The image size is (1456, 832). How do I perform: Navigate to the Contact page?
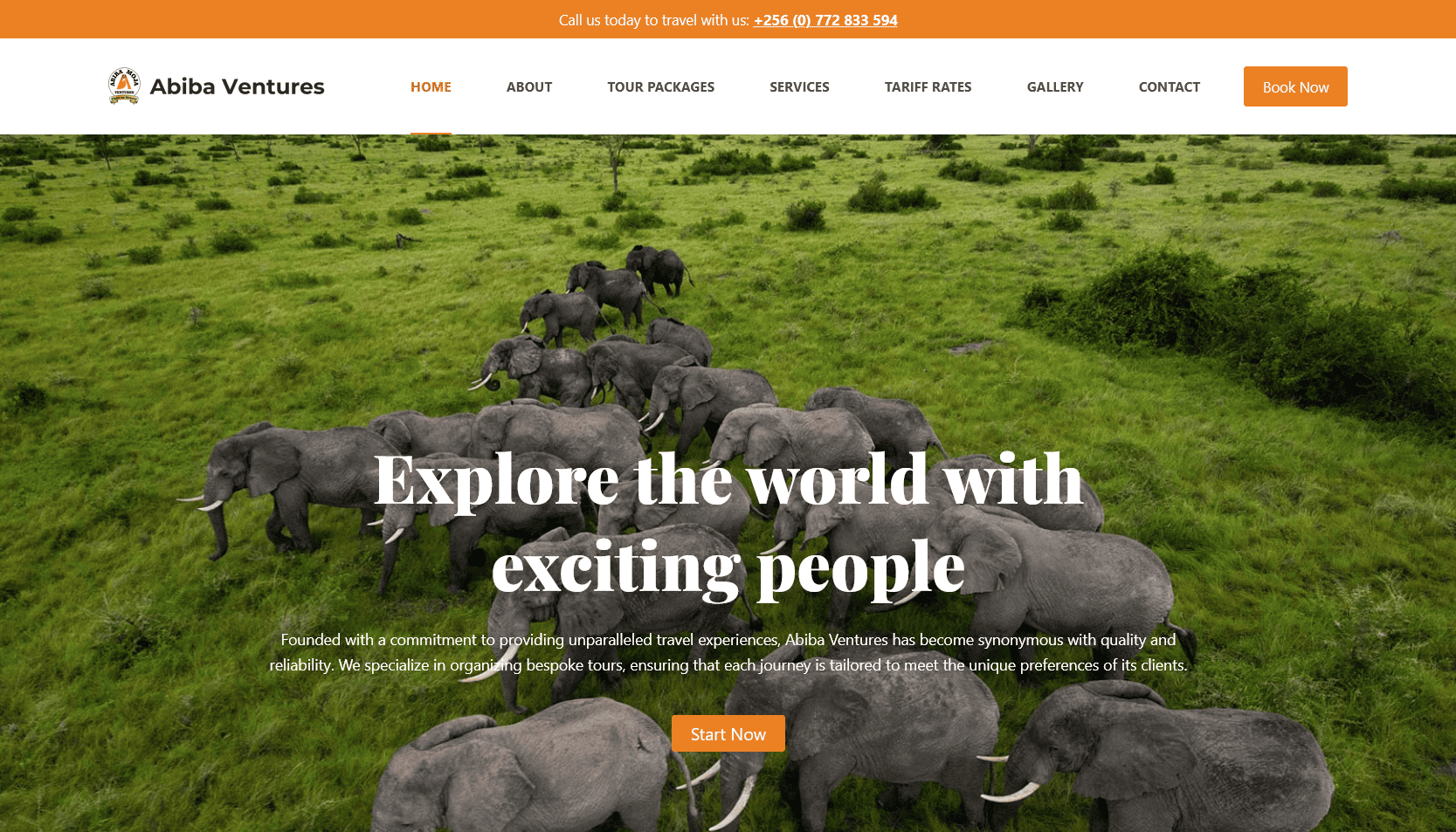(1170, 86)
